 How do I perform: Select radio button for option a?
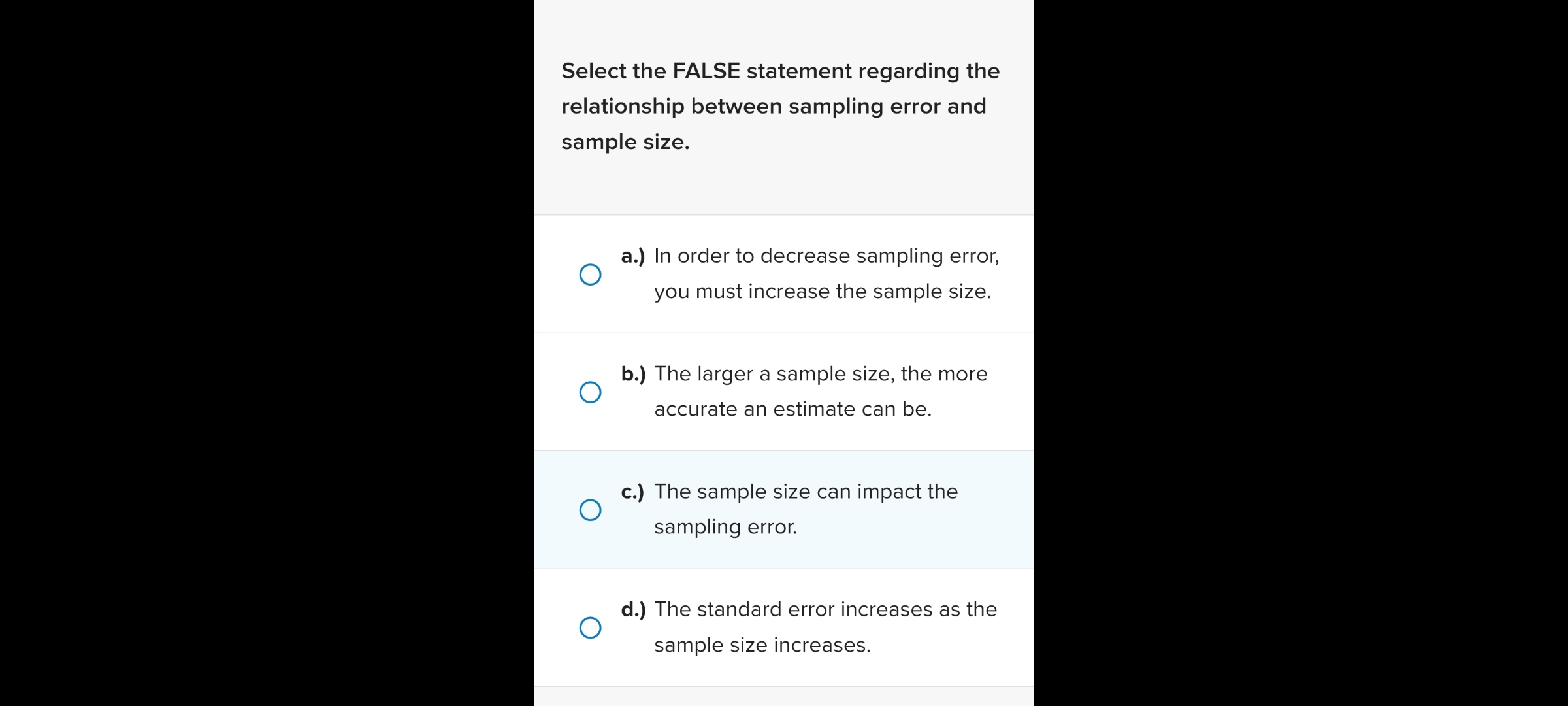[590, 275]
